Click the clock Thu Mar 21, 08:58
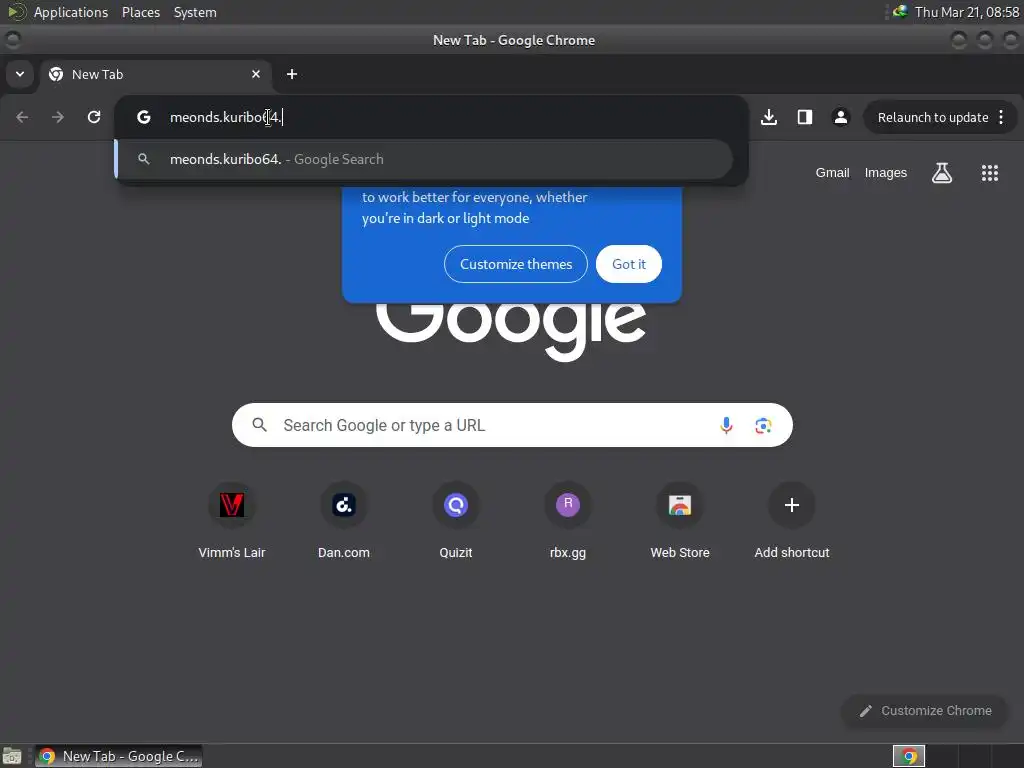This screenshot has height=768, width=1024. click(967, 12)
